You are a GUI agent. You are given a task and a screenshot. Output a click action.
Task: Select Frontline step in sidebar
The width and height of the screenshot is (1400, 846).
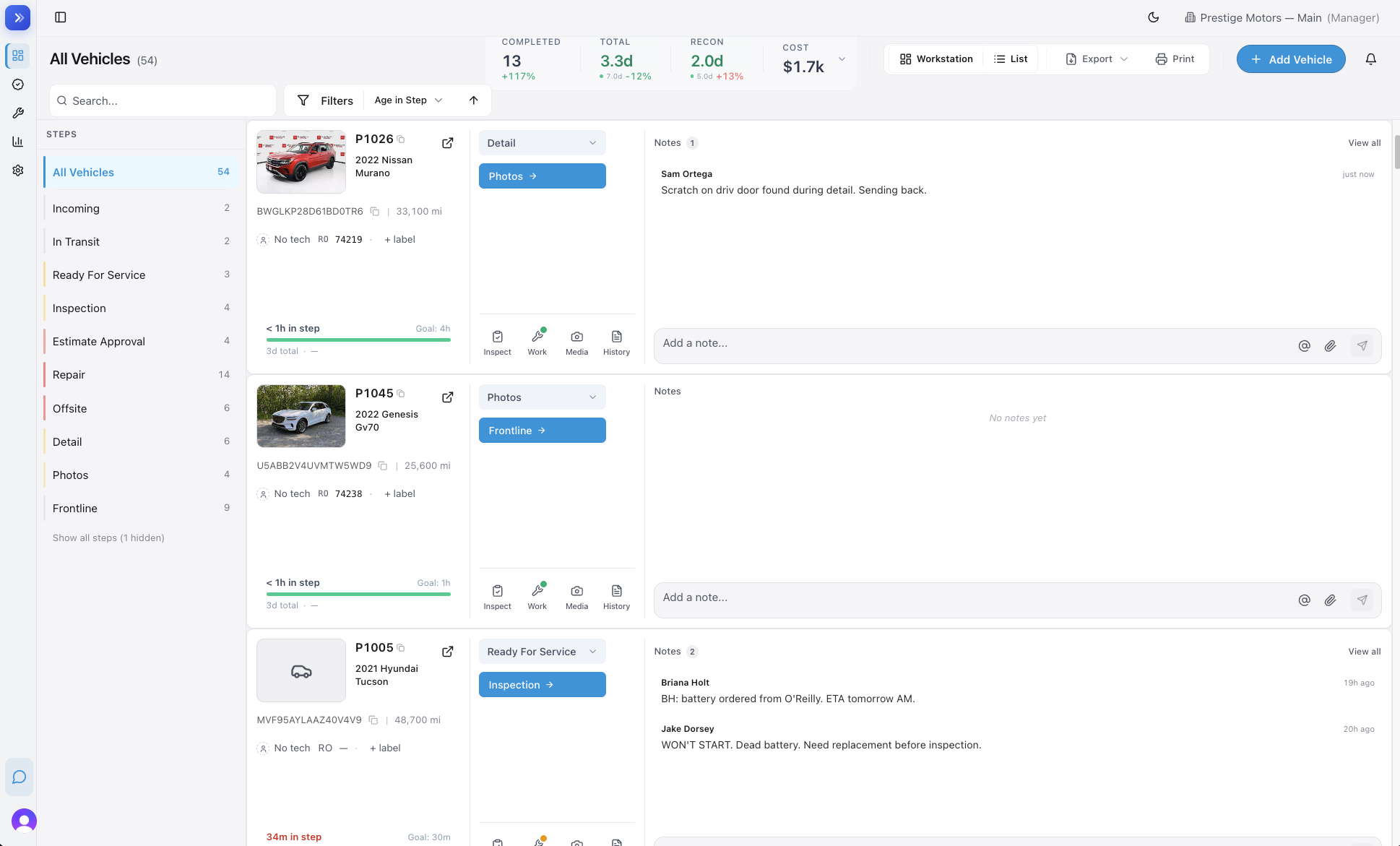(x=141, y=509)
